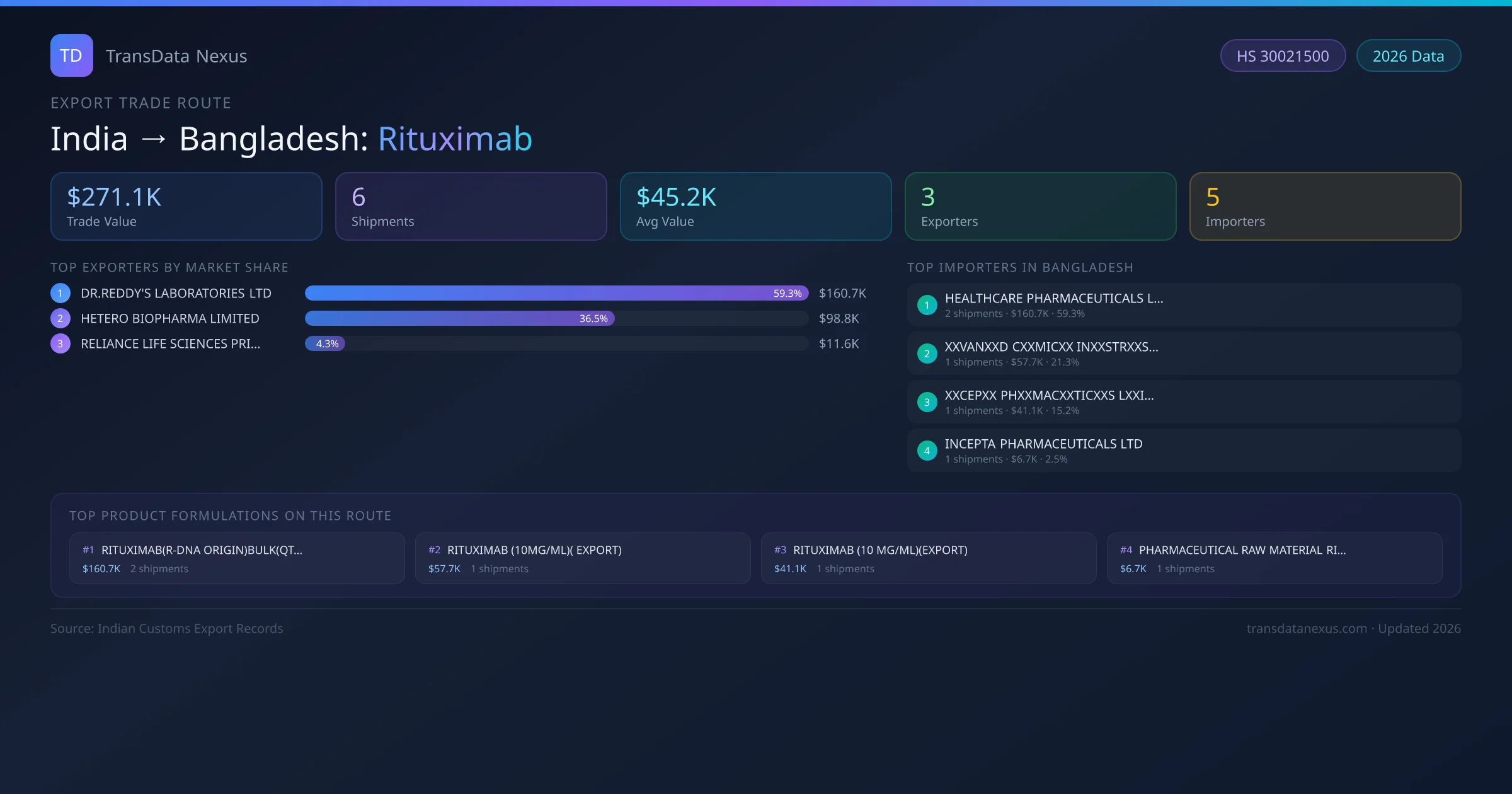Click the green 2 badge for XXVANXXD importer
This screenshot has height=794, width=1512.
click(927, 354)
